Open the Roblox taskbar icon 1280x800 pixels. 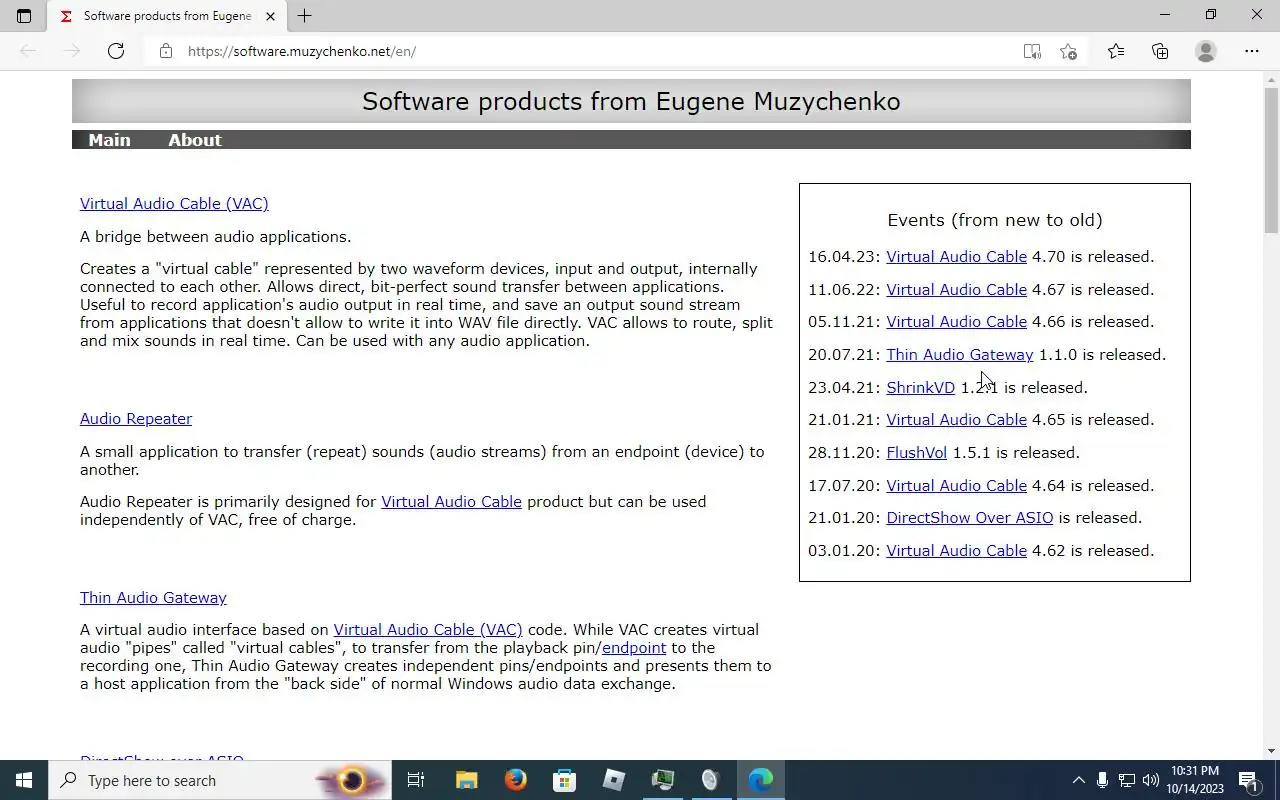click(614, 780)
